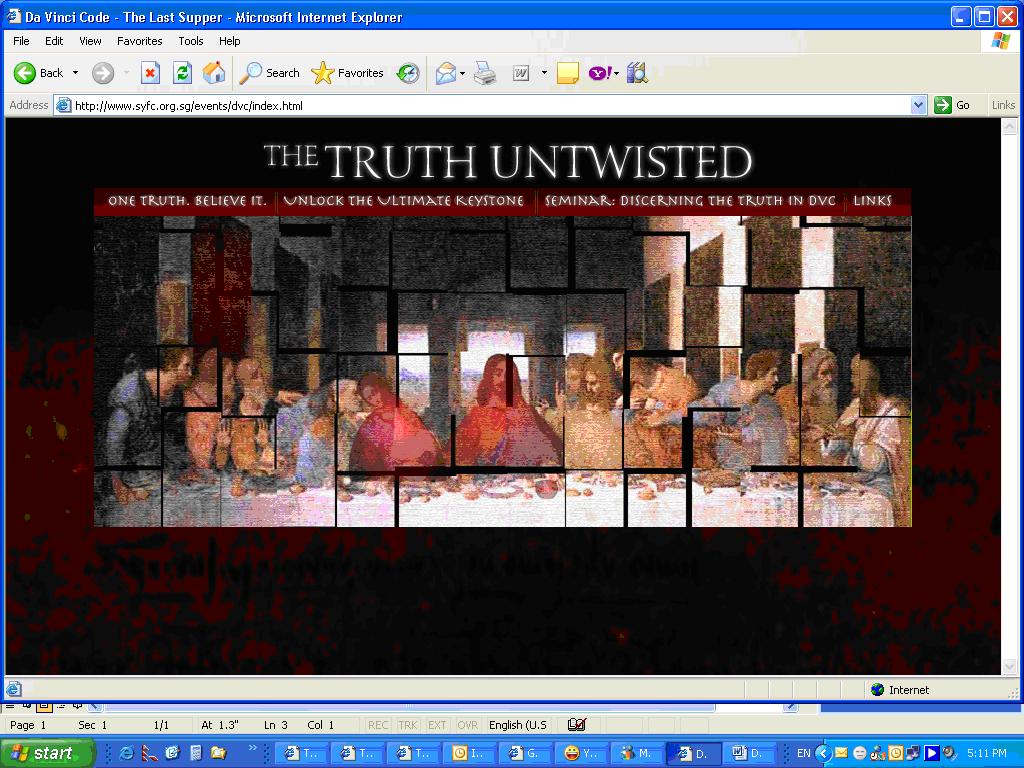Click the 5:11 PM taskbar clock
This screenshot has width=1024, height=768.
coord(986,753)
